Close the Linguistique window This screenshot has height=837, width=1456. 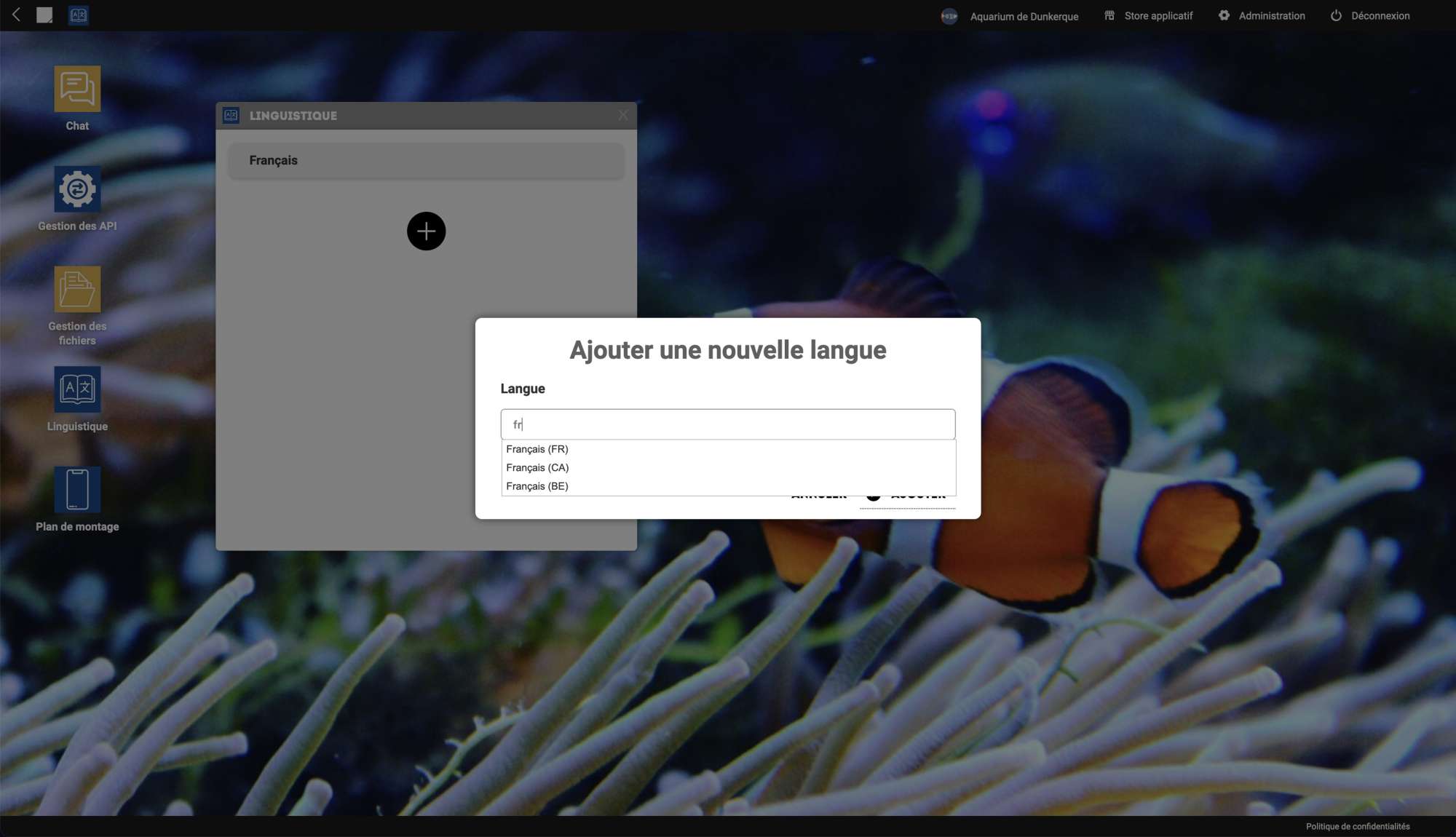pyautogui.click(x=623, y=115)
